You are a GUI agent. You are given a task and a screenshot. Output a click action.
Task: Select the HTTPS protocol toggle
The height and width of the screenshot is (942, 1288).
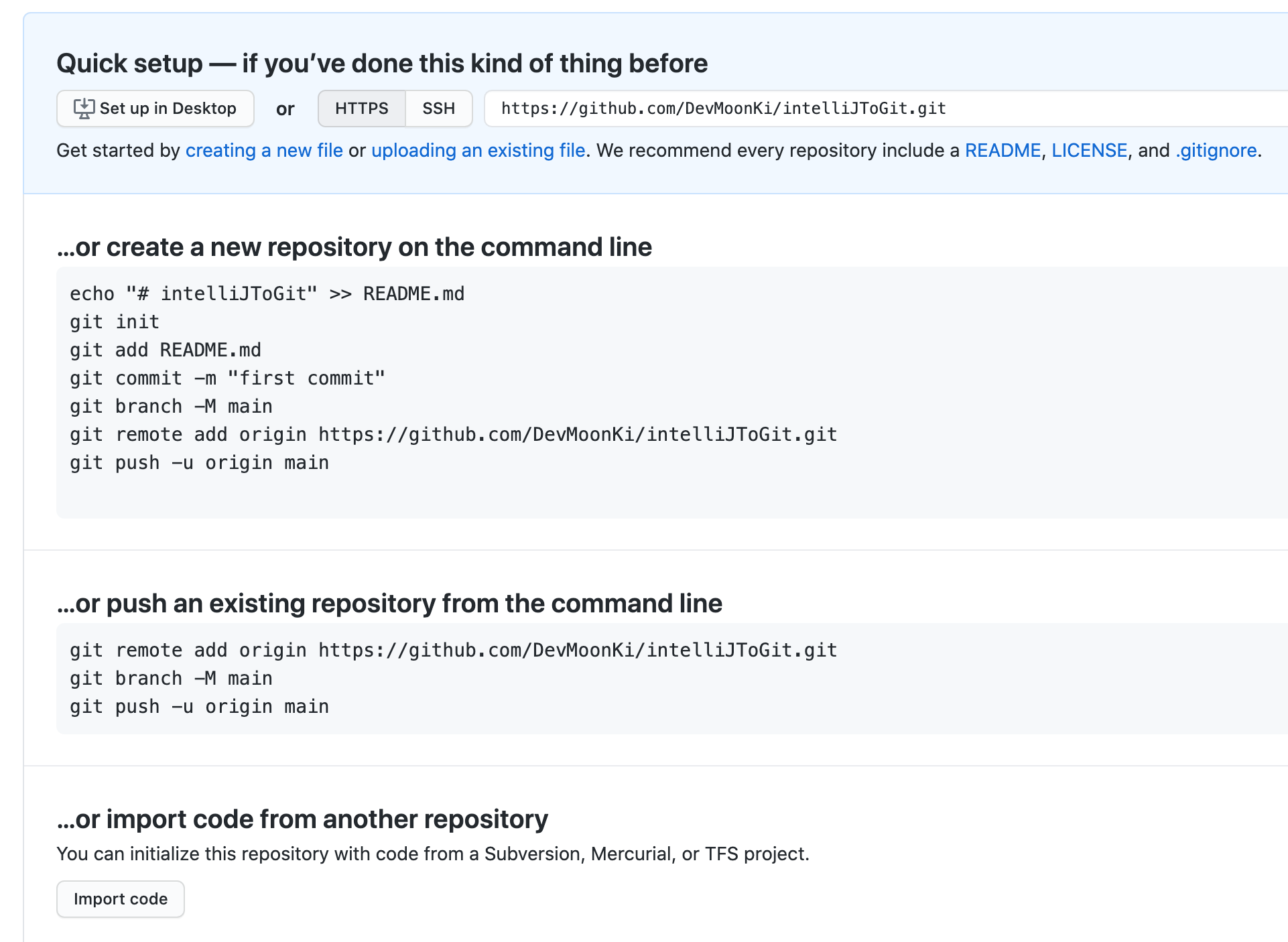click(x=362, y=109)
